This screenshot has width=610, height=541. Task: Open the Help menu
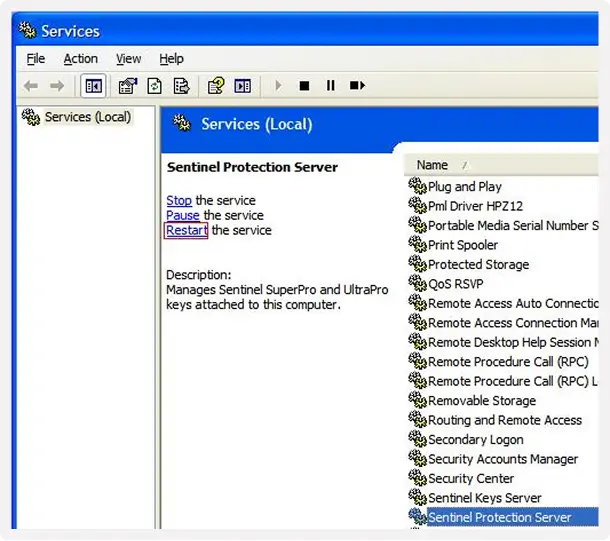[x=171, y=59]
